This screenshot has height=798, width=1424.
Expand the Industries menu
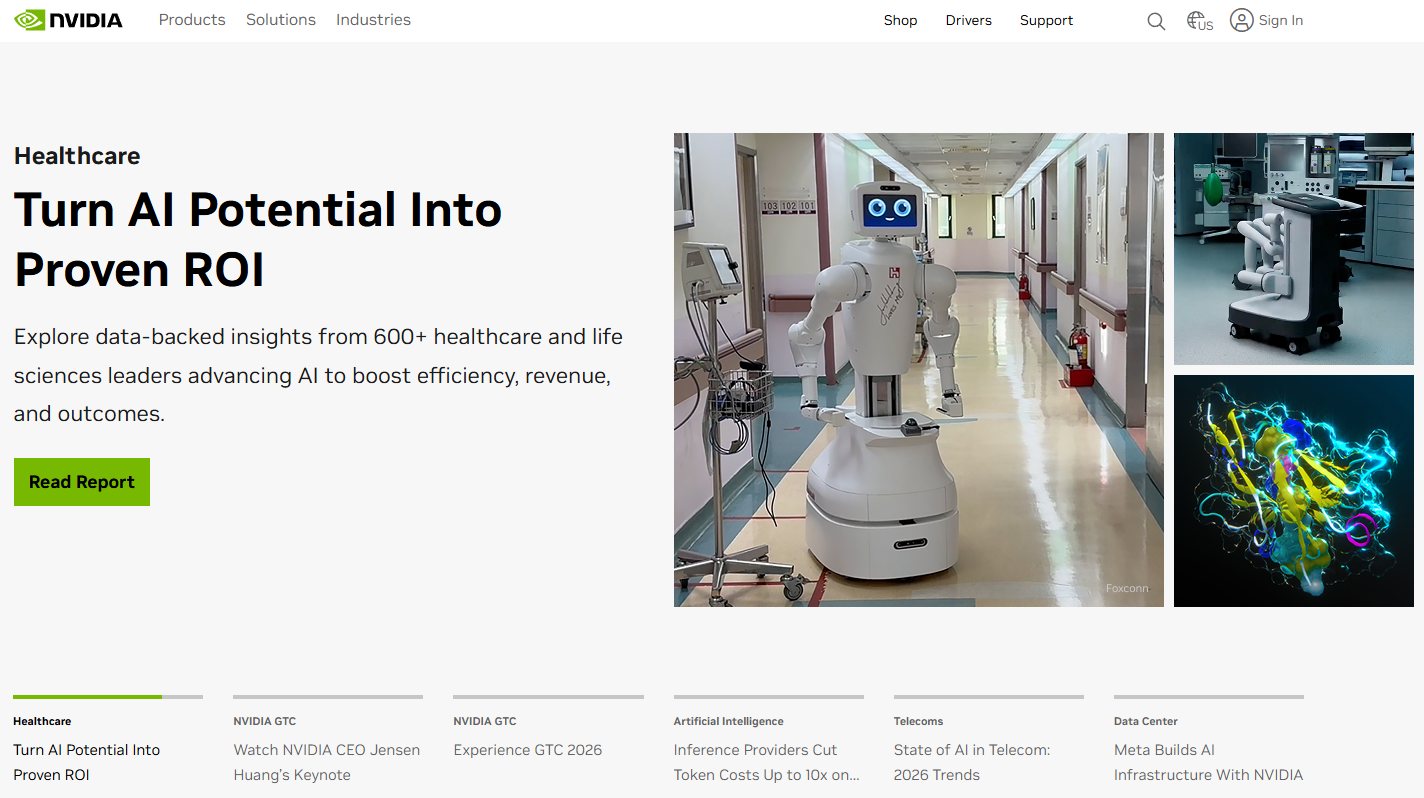[373, 20]
